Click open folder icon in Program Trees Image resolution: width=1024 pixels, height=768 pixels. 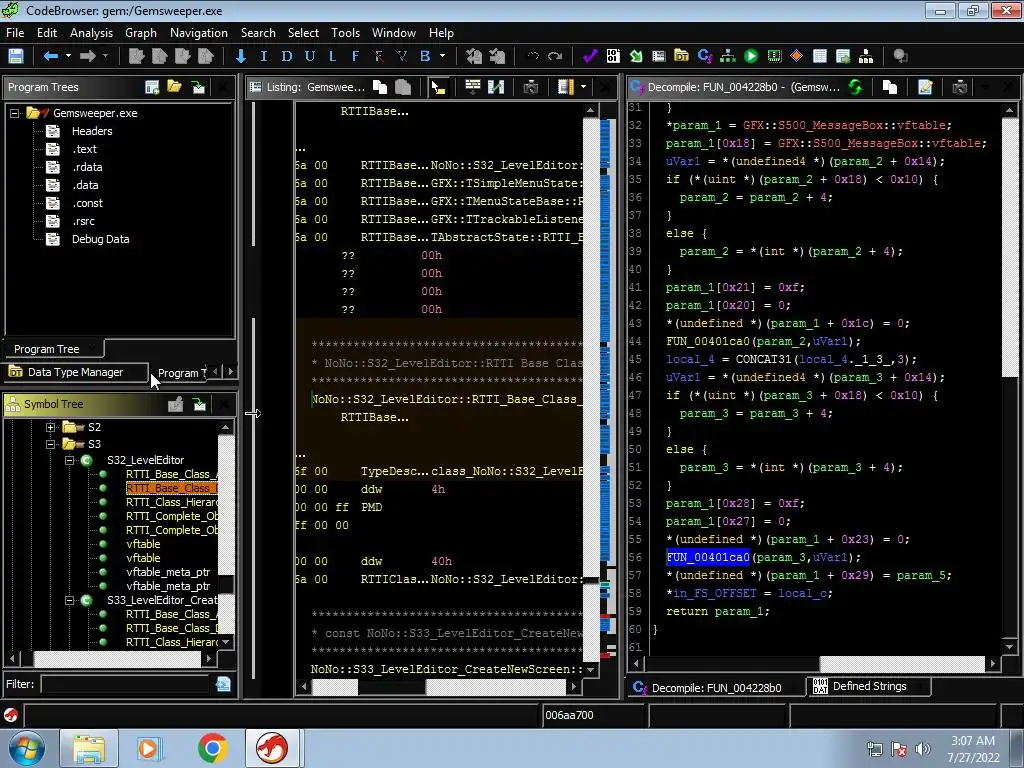[x=174, y=87]
